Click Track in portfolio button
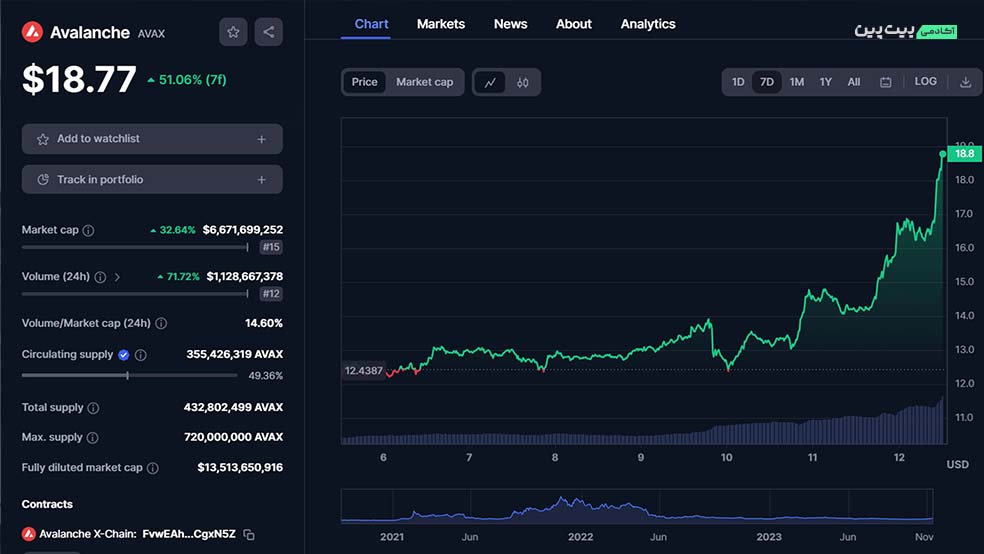Screen dimensions: 984x554 [x=152, y=180]
